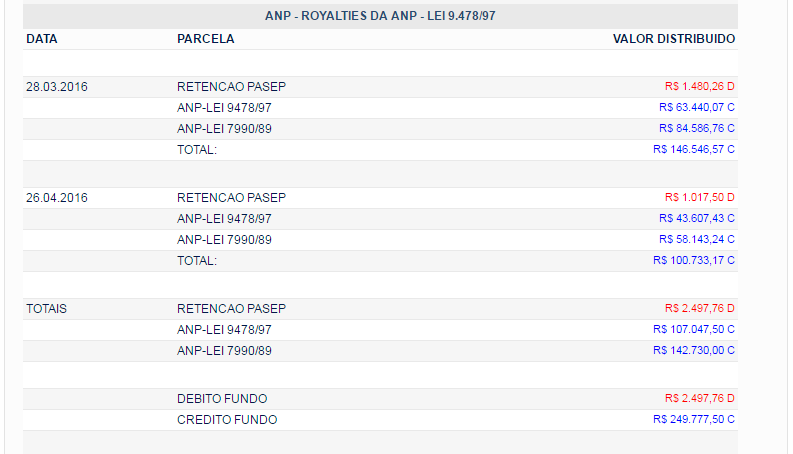This screenshot has width=793, height=454.
Task: Click the value R$ 84.586,76 C
Action: [x=696, y=128]
